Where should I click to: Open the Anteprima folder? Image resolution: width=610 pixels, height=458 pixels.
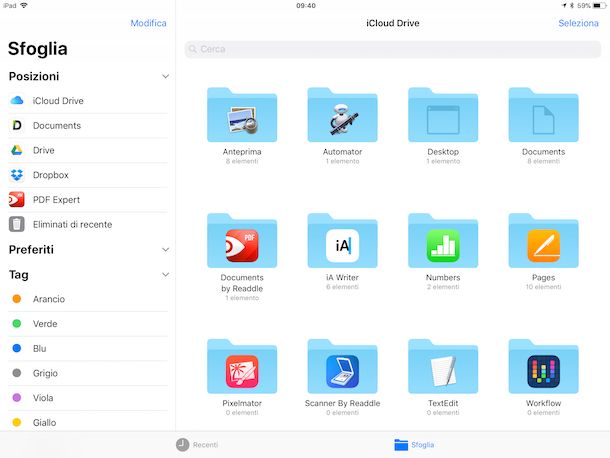[242, 115]
